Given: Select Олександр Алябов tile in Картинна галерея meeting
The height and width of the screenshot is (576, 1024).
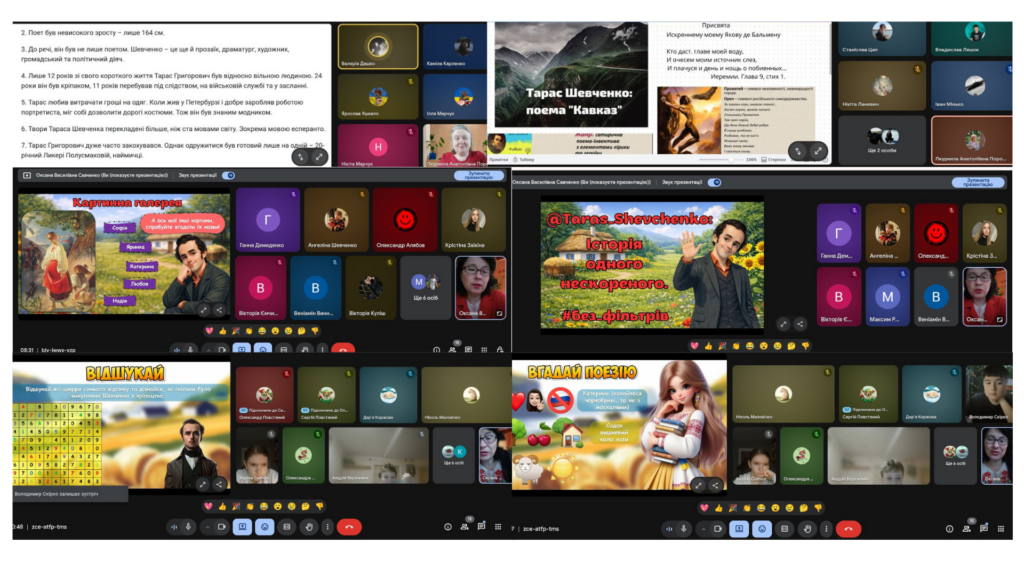Looking at the screenshot, I should (404, 219).
